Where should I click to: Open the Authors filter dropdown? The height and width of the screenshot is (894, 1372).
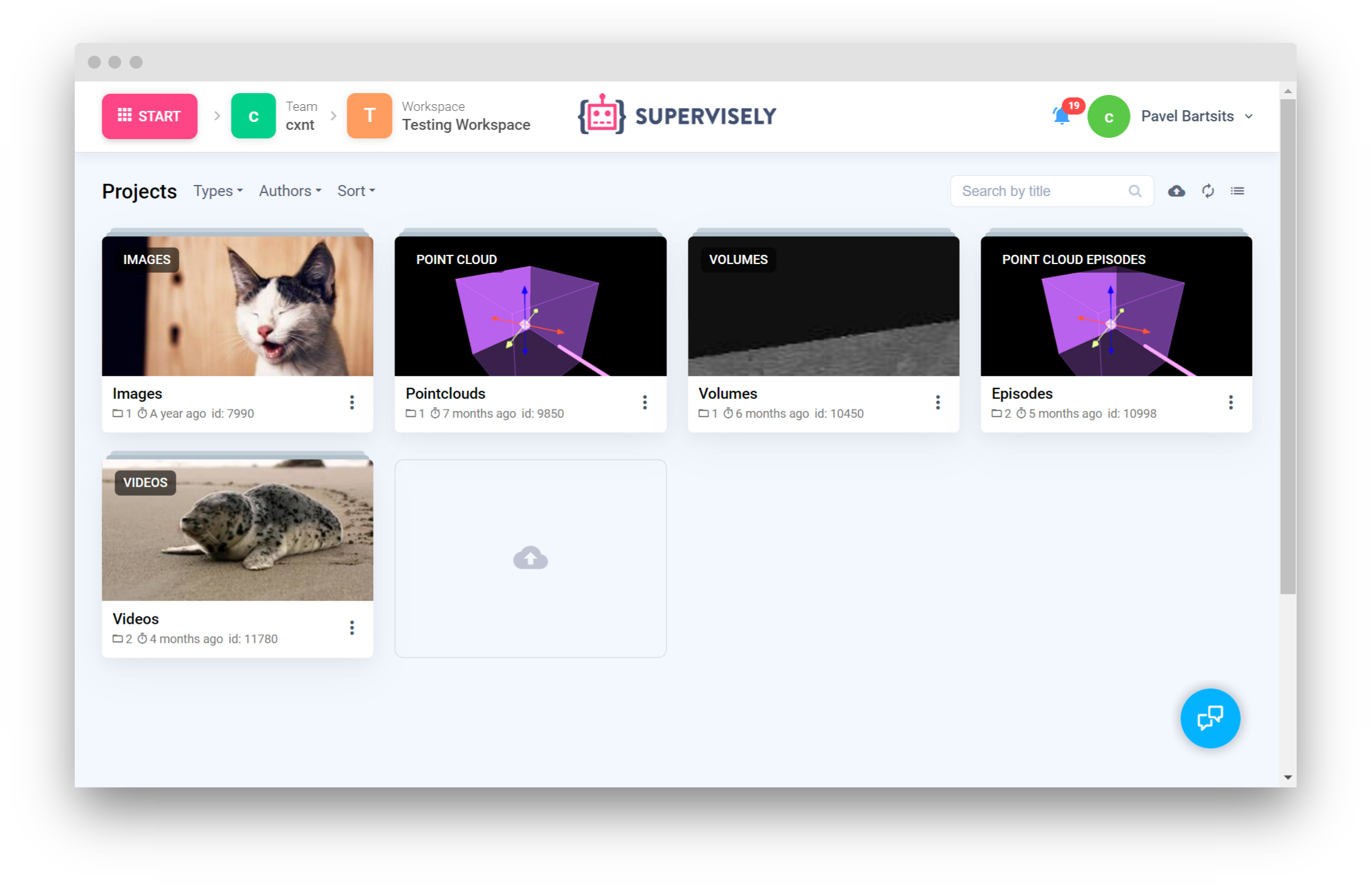(x=290, y=191)
